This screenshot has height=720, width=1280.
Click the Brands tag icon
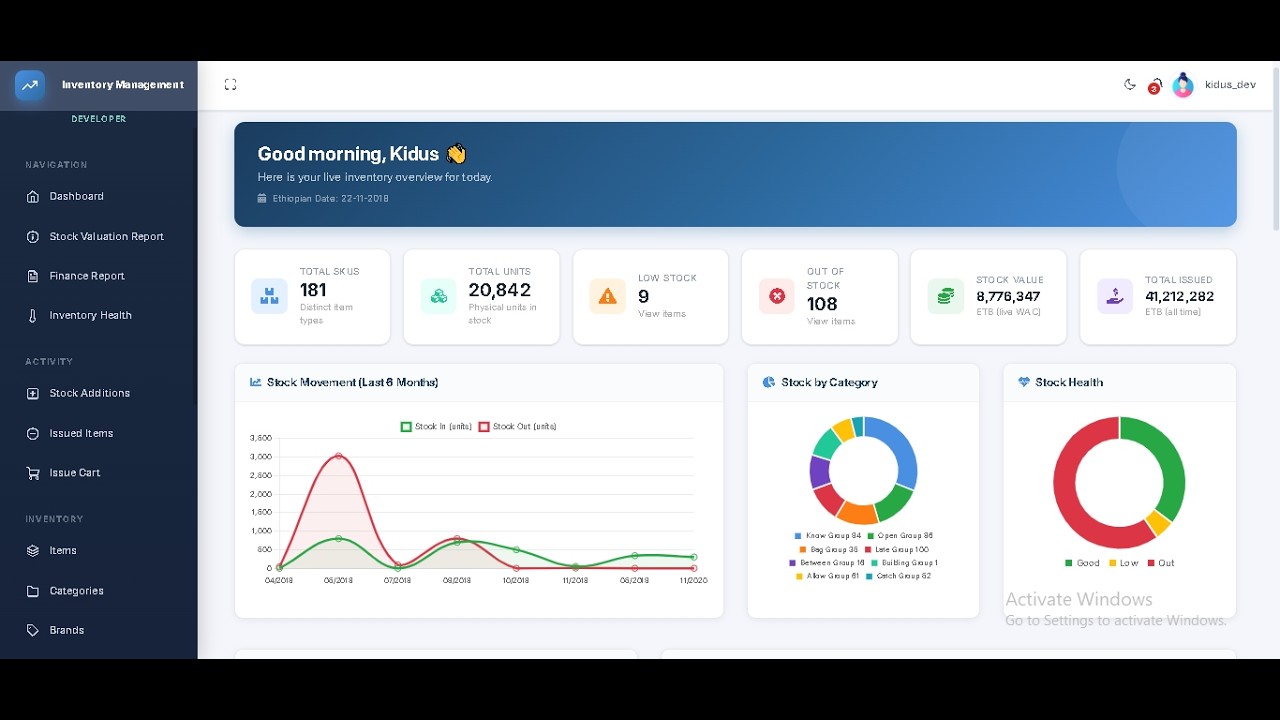tap(33, 631)
